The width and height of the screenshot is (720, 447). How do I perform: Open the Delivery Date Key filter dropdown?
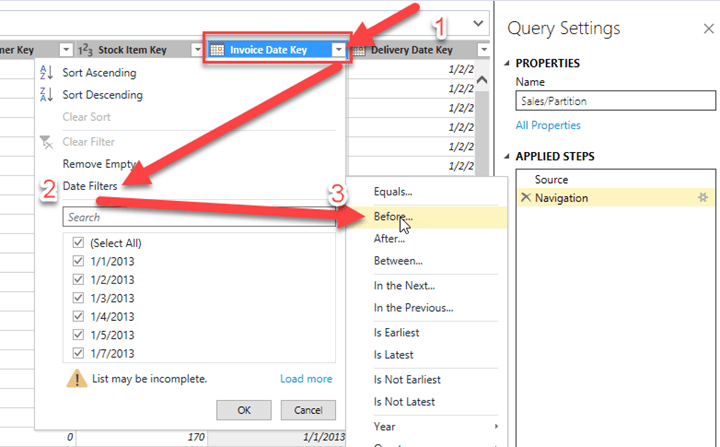tap(484, 50)
